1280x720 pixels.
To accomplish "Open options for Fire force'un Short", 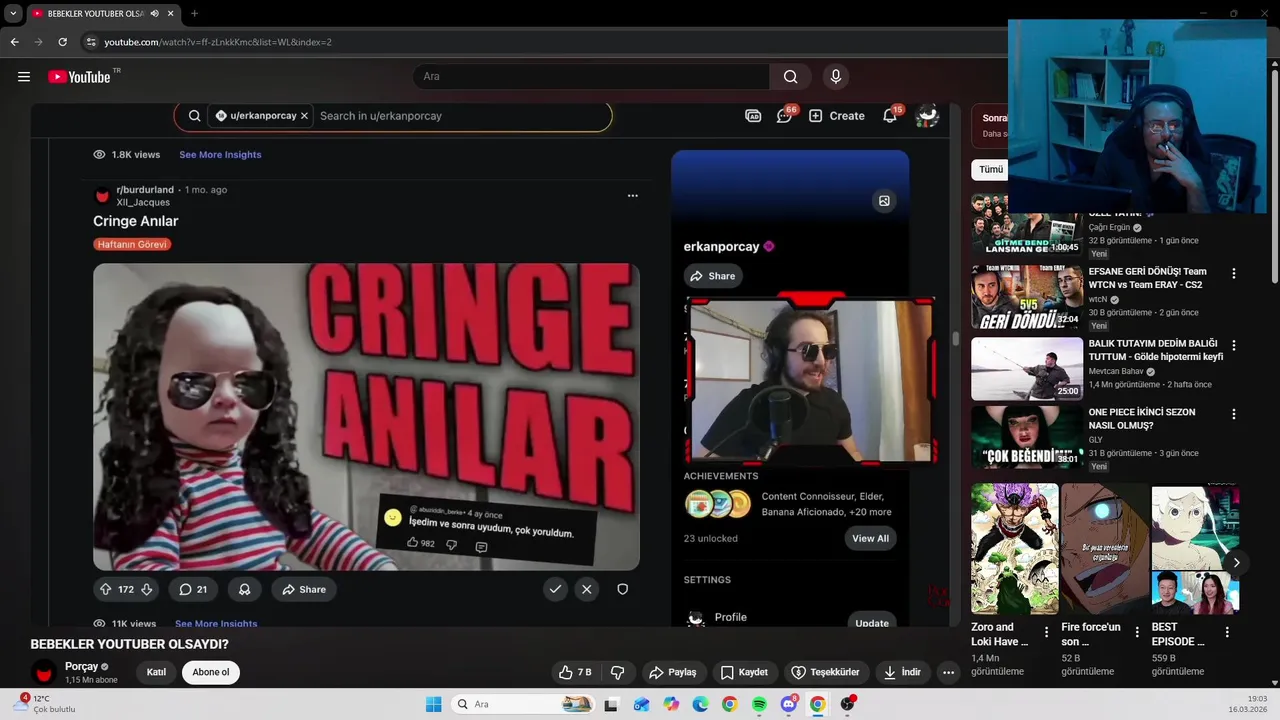I will (1137, 632).
